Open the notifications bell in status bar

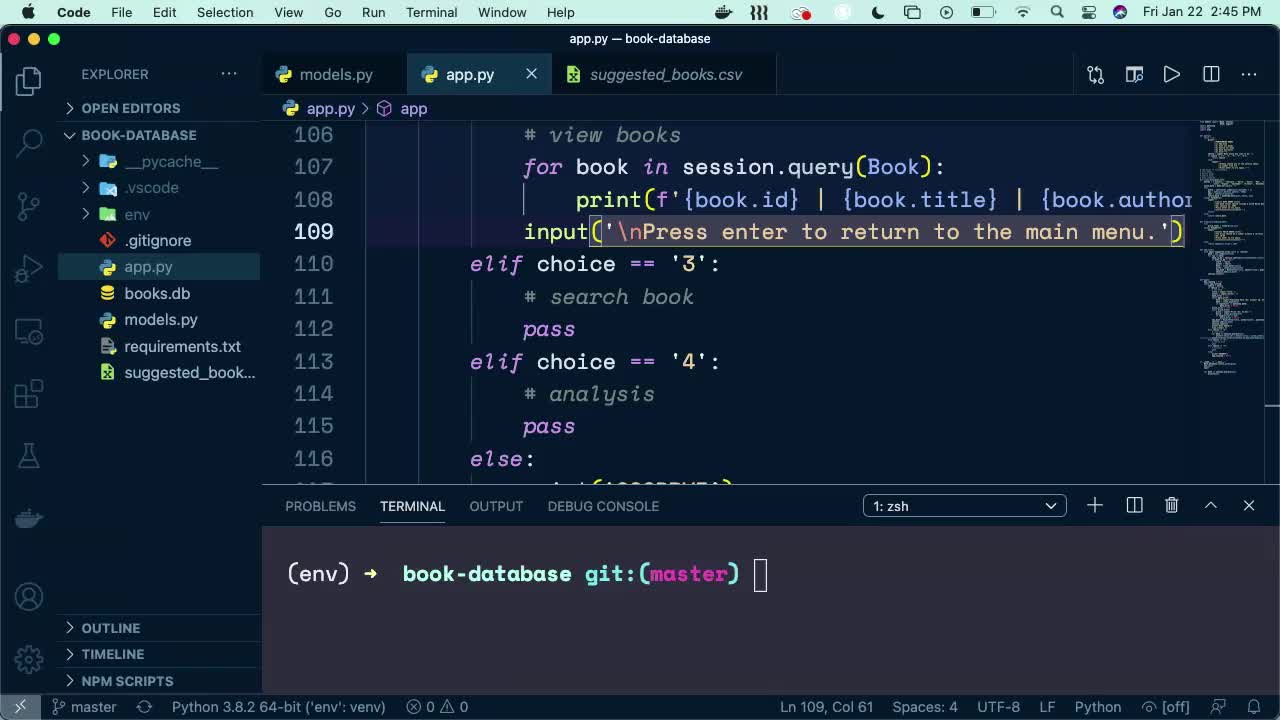click(1254, 707)
